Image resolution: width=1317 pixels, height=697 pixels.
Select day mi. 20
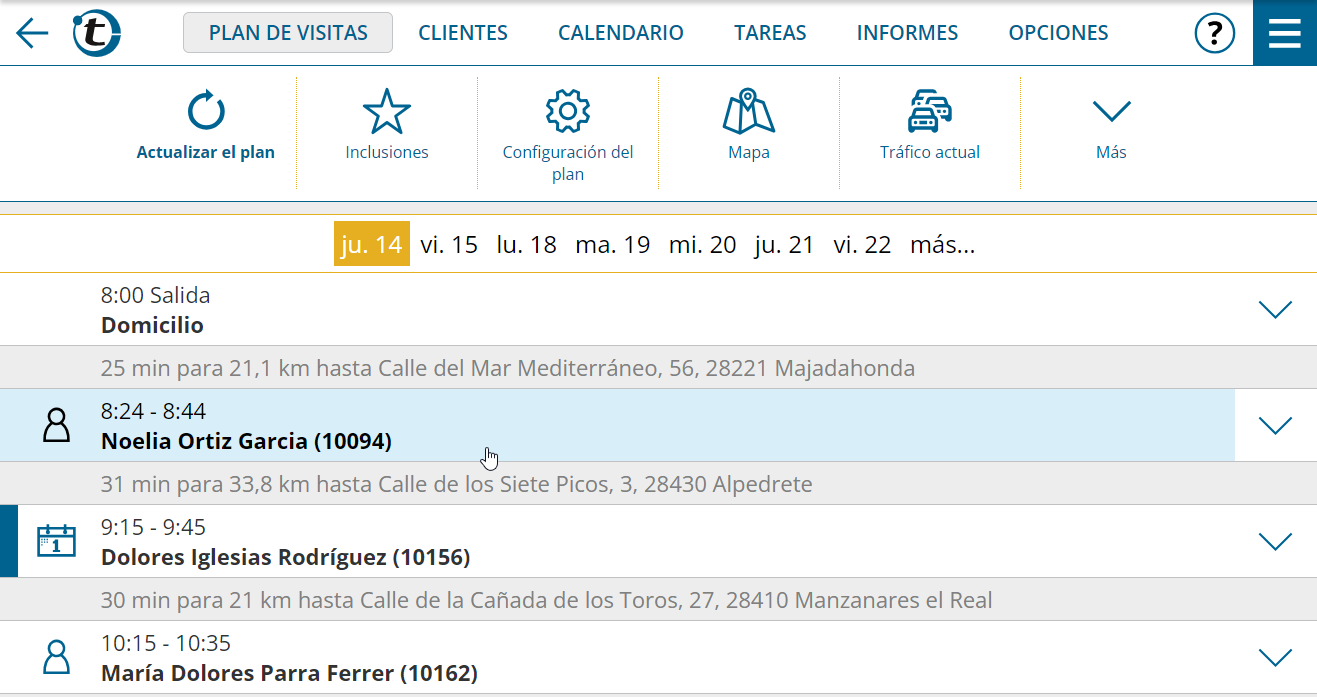702,245
